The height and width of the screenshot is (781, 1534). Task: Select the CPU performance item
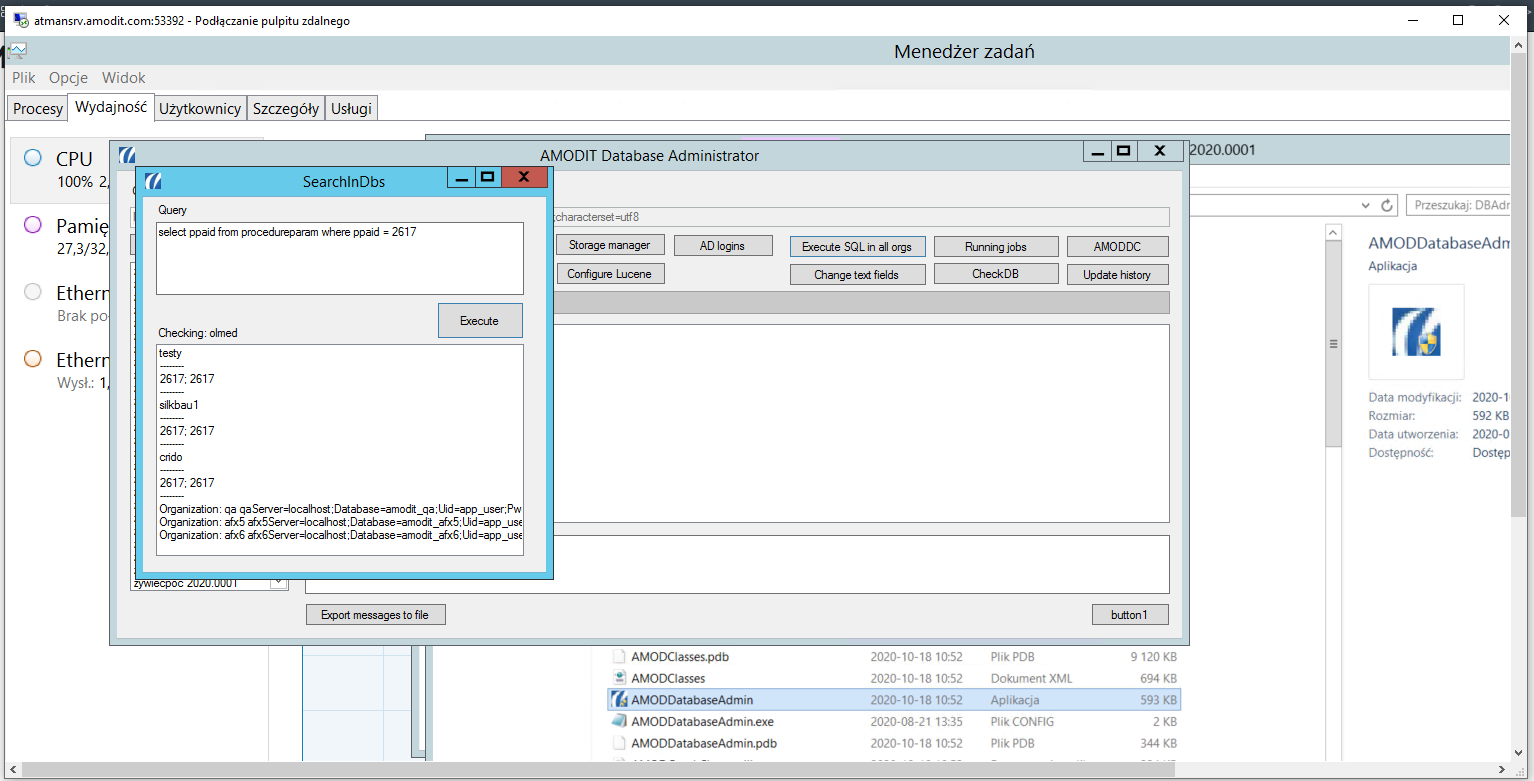tap(60, 169)
